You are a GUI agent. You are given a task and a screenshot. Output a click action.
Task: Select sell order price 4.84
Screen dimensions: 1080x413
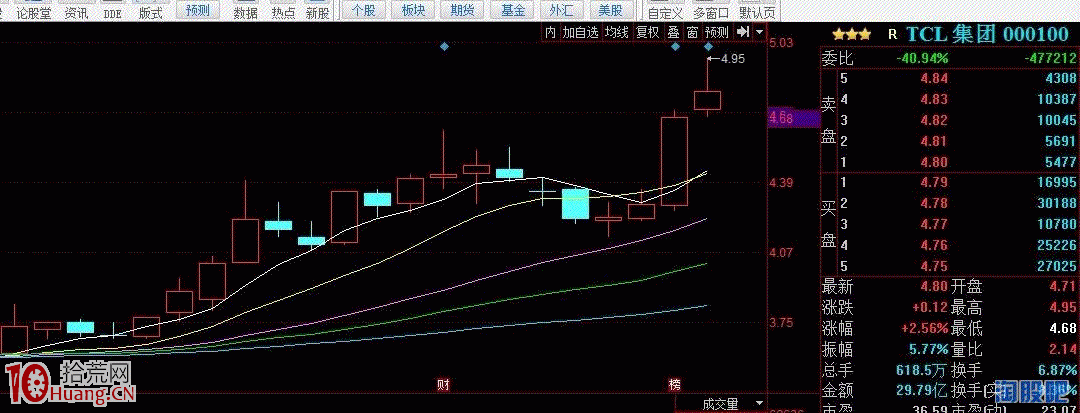[x=934, y=78]
